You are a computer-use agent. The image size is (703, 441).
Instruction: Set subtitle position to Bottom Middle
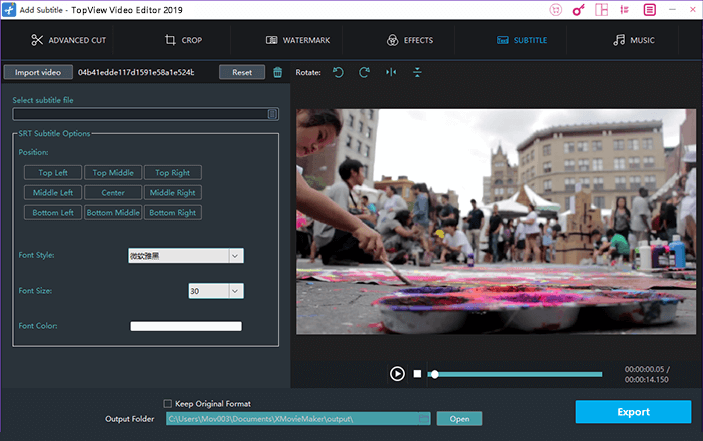pyautogui.click(x=113, y=212)
